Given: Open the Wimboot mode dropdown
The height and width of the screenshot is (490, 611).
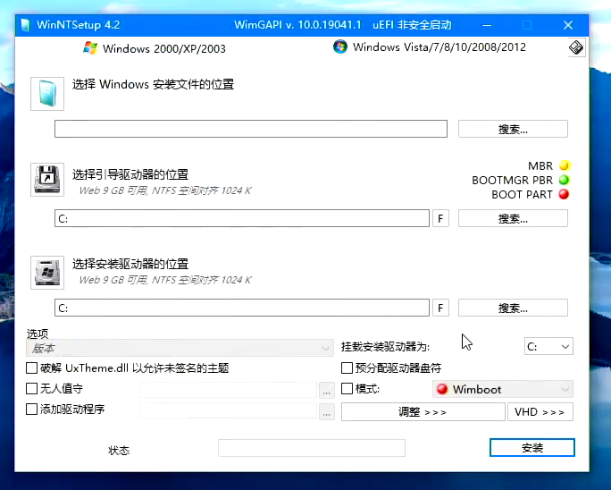Looking at the screenshot, I should click(503, 389).
